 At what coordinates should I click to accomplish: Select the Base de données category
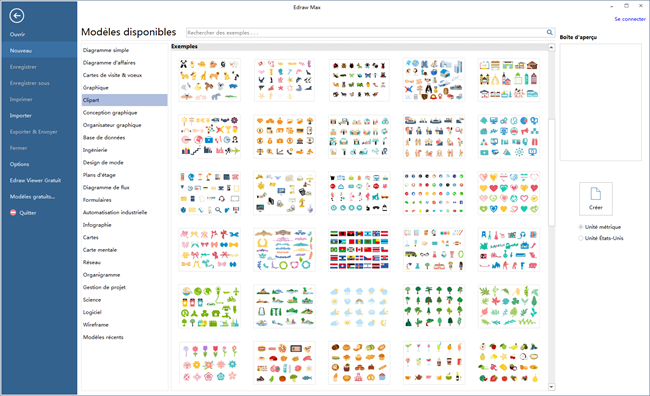pyautogui.click(x=104, y=137)
